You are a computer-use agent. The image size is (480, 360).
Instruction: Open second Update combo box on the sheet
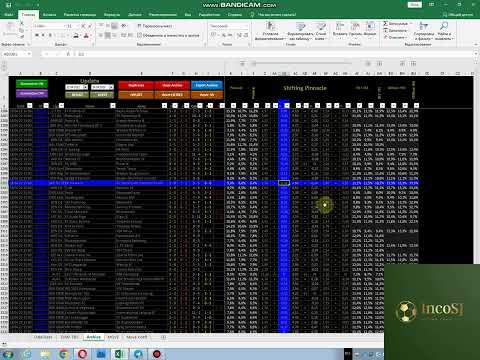tap(102, 87)
